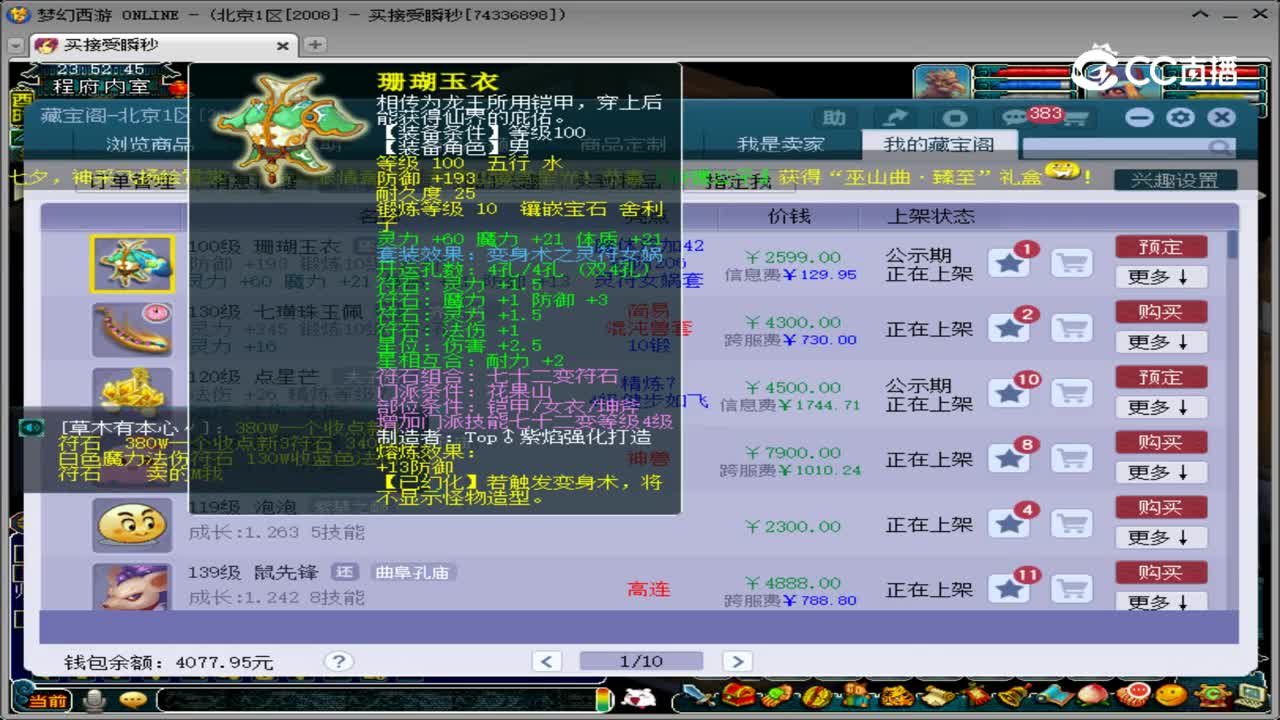The image size is (1280, 720).
Task: Click the 上架状态 column header
Action: [930, 216]
